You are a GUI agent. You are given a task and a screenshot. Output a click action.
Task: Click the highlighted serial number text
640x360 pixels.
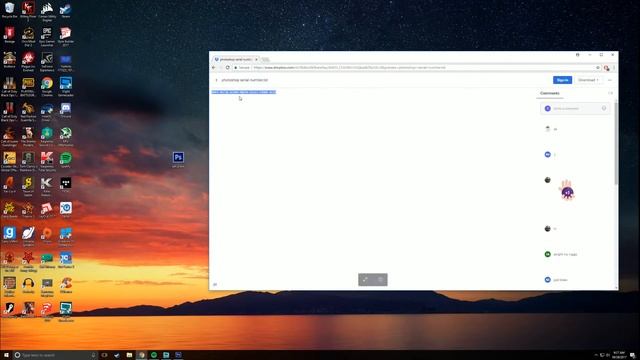244,92
